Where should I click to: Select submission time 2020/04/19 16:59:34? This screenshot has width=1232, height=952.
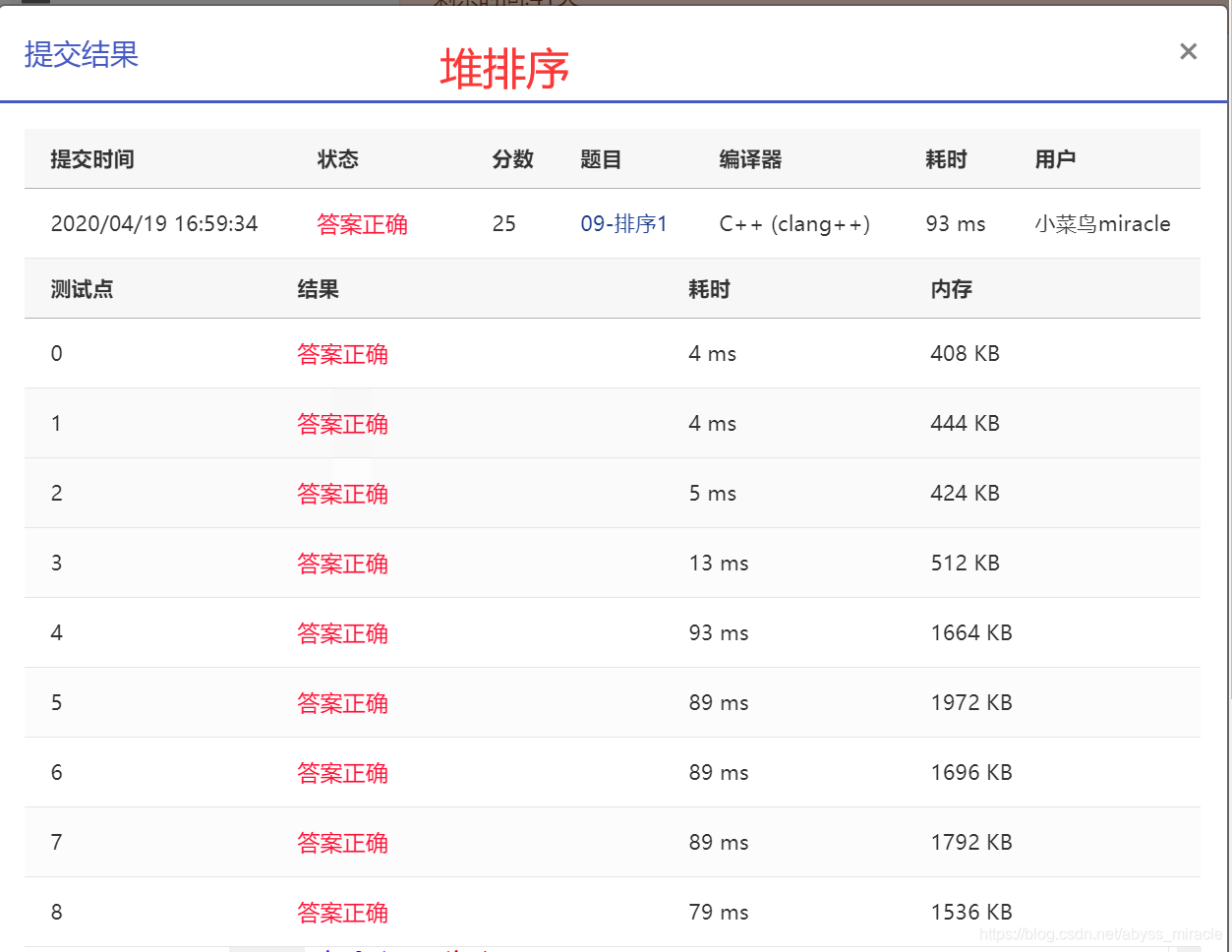point(154,224)
